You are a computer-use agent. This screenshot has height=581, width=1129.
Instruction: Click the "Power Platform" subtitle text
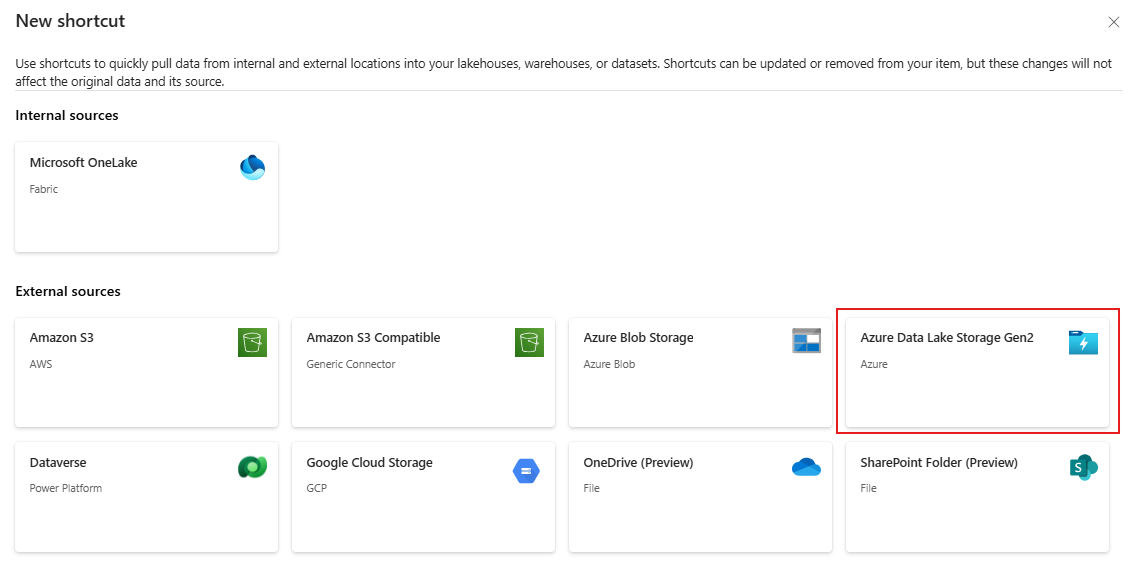pyautogui.click(x=66, y=488)
